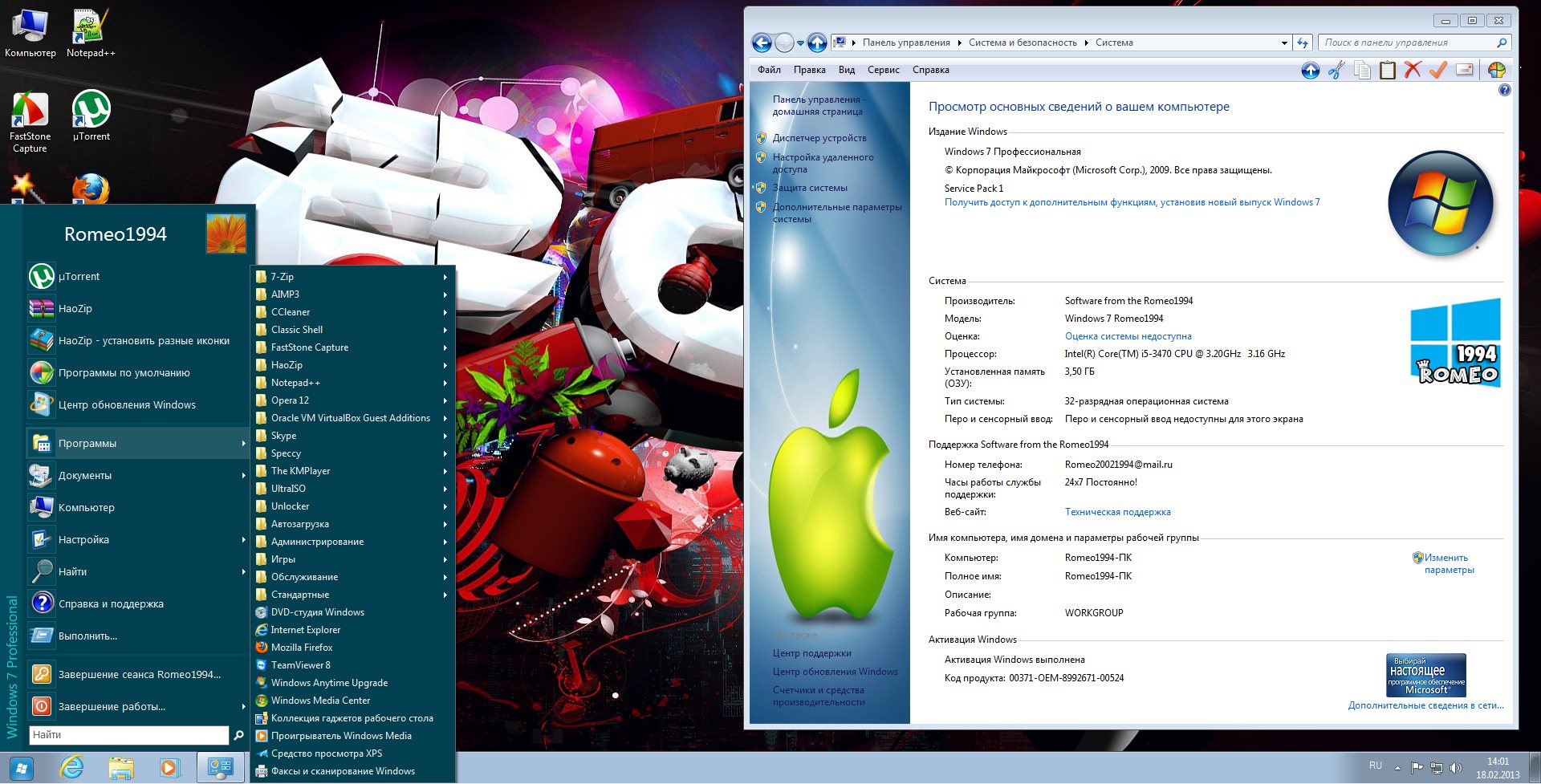Click the Refresh button beside the address bar
This screenshot has height=784, width=1541.
pos(1303,43)
